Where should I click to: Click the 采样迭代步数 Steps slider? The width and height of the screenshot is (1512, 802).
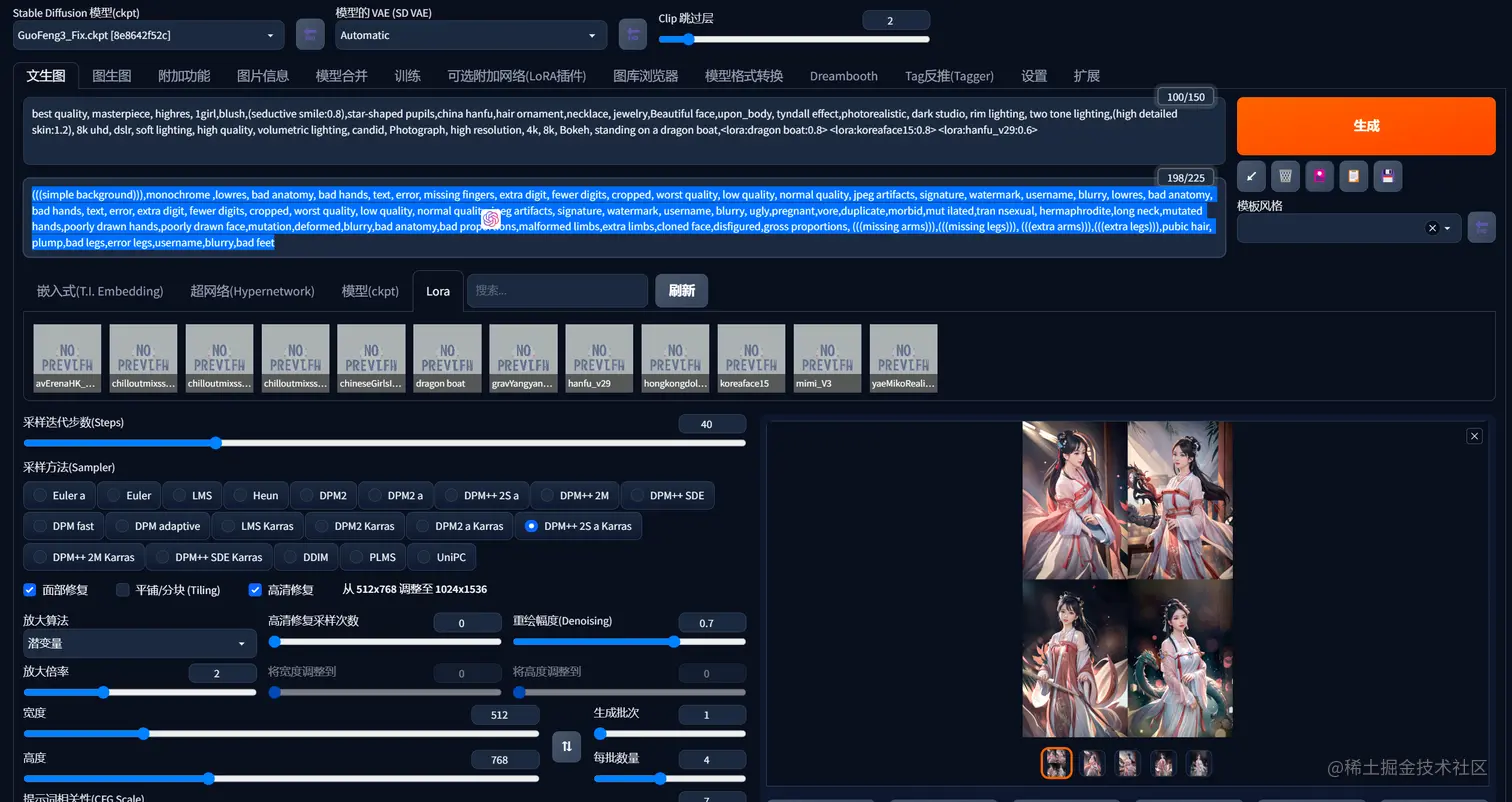[x=384, y=442]
